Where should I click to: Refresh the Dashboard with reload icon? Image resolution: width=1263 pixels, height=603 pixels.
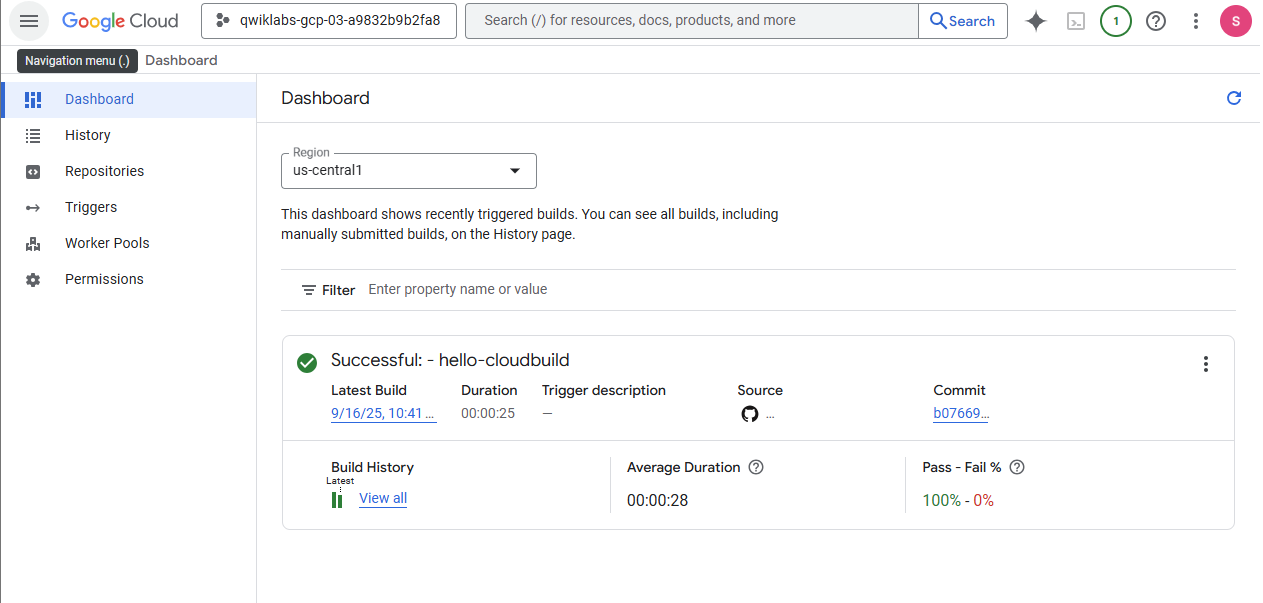click(x=1234, y=98)
